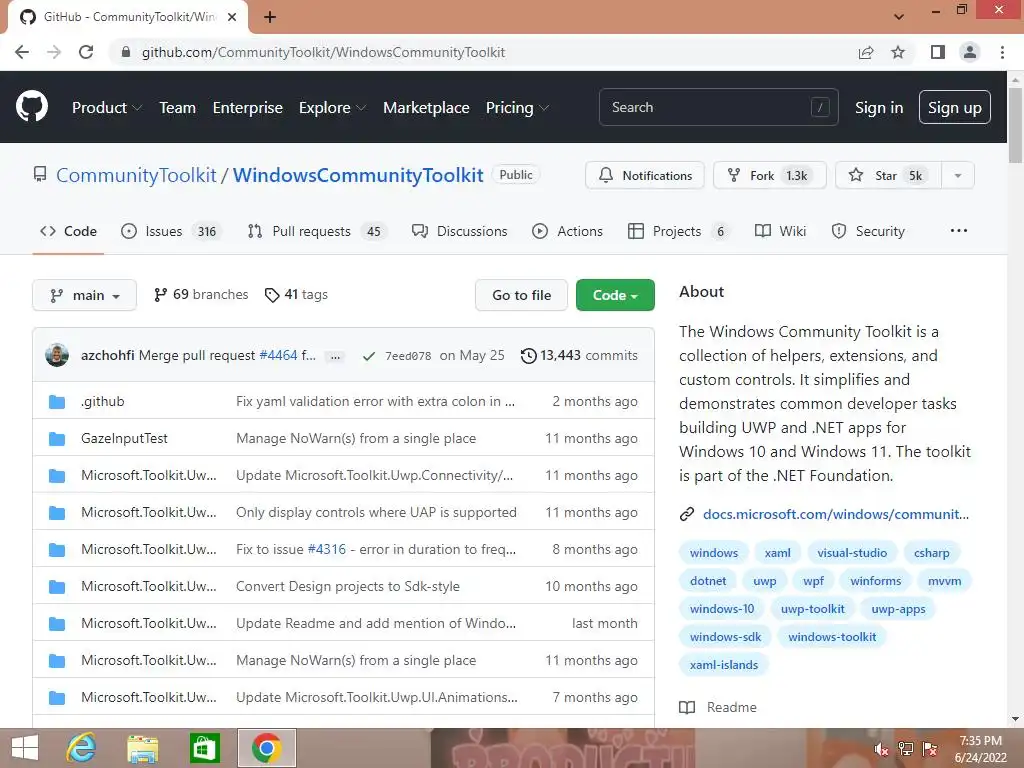The width and height of the screenshot is (1024, 768).
Task: Open the Discussions tab
Action: point(459,231)
